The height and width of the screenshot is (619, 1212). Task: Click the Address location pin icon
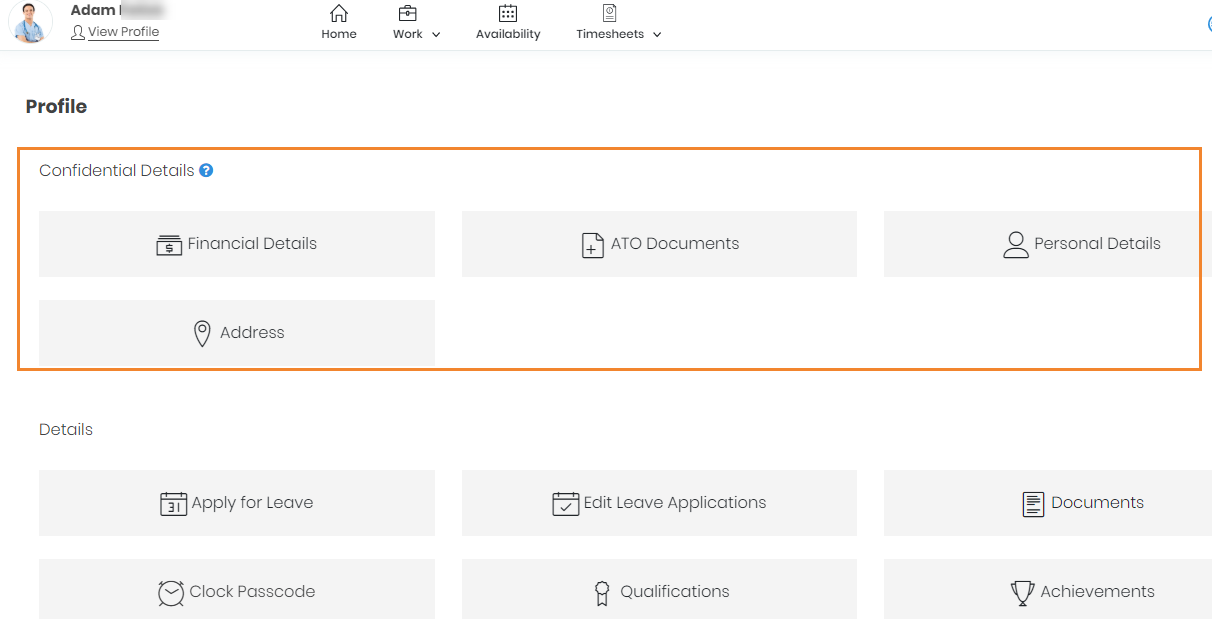tap(202, 333)
